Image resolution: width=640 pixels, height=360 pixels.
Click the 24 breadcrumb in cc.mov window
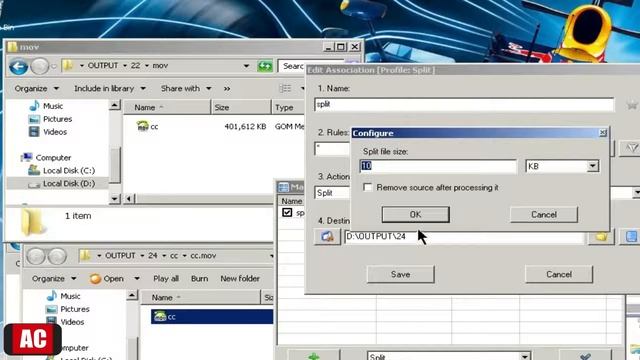coord(153,256)
